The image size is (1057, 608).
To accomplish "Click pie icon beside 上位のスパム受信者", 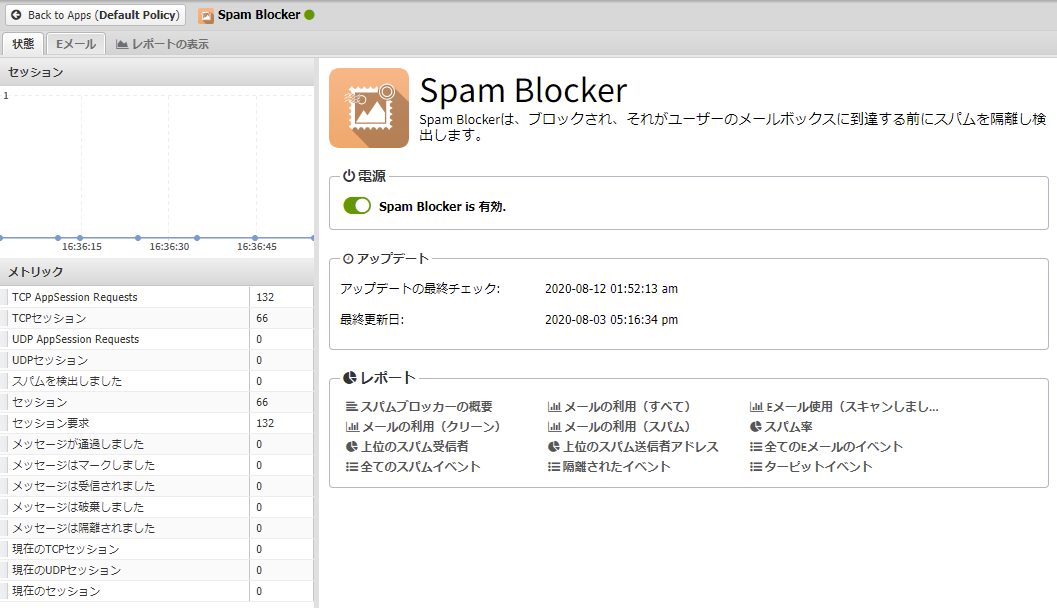I will 352,447.
